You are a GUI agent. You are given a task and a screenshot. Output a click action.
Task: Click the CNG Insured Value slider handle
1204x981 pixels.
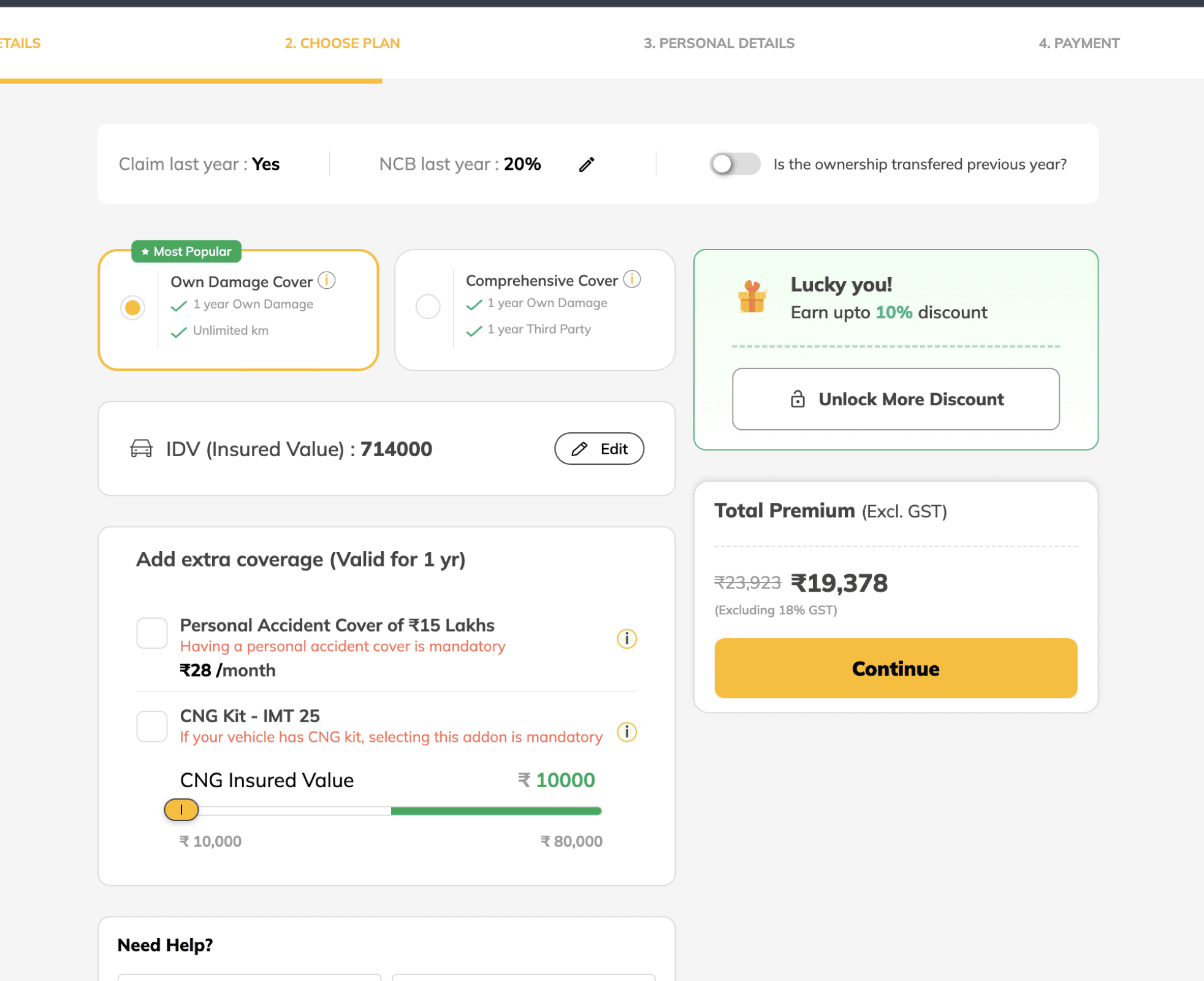(181, 810)
